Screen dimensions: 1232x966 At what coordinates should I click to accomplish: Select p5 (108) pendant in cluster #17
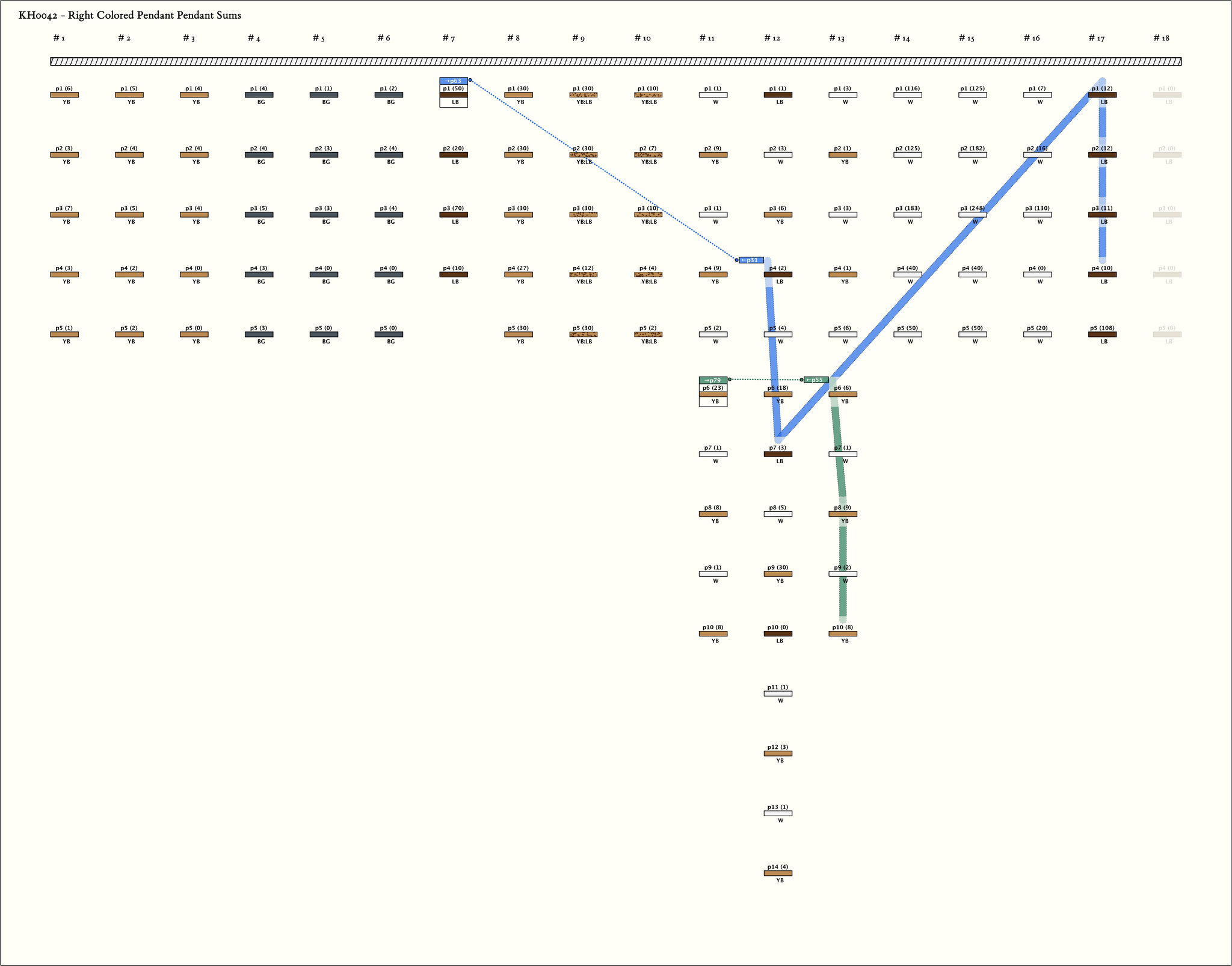[1102, 334]
